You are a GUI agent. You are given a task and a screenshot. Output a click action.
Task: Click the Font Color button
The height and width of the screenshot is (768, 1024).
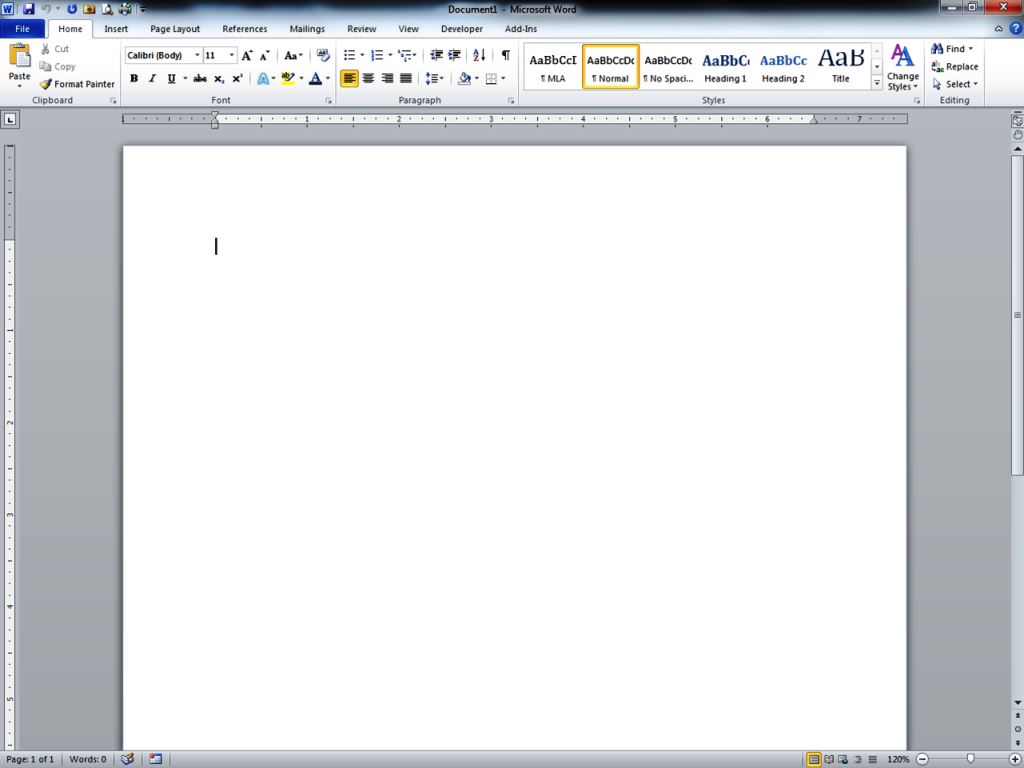(x=315, y=78)
